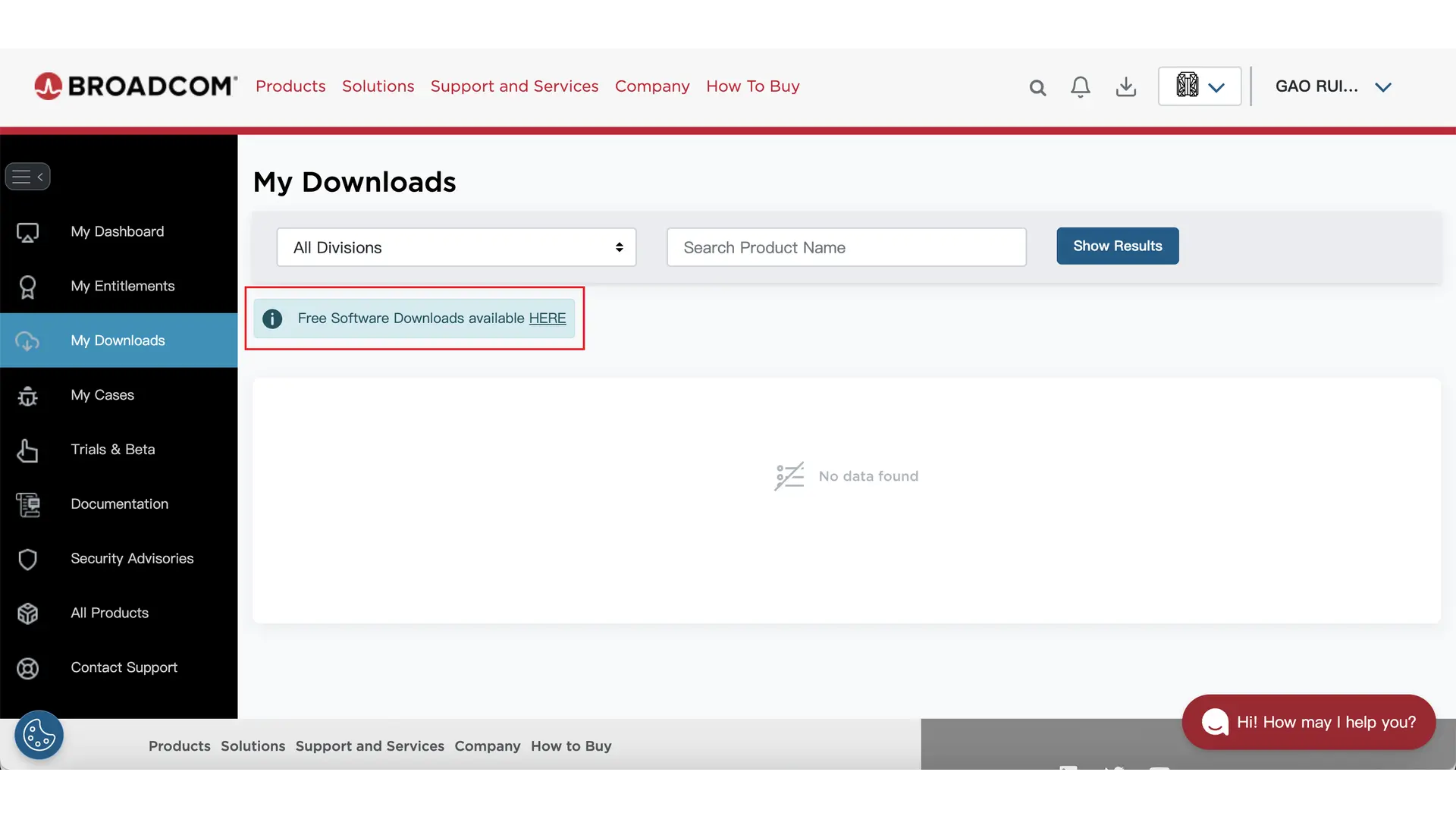Click the Broadcom logo
Image resolution: width=1456 pixels, height=819 pixels.
click(136, 86)
